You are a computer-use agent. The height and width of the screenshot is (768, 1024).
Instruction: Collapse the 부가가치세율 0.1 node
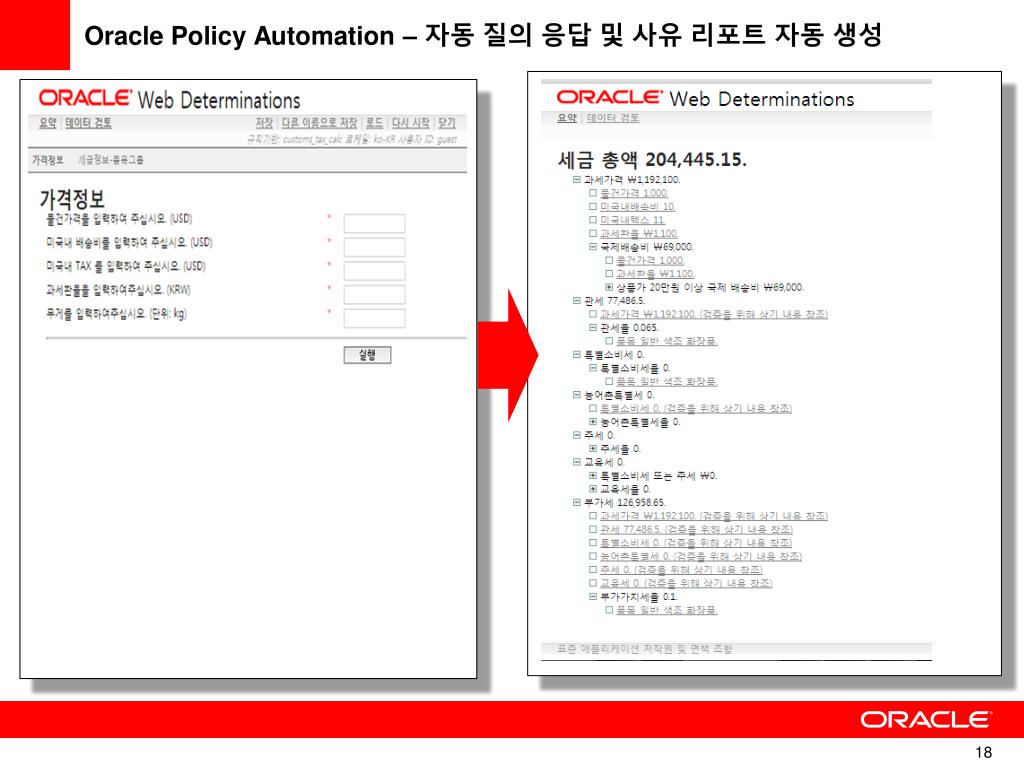593,596
